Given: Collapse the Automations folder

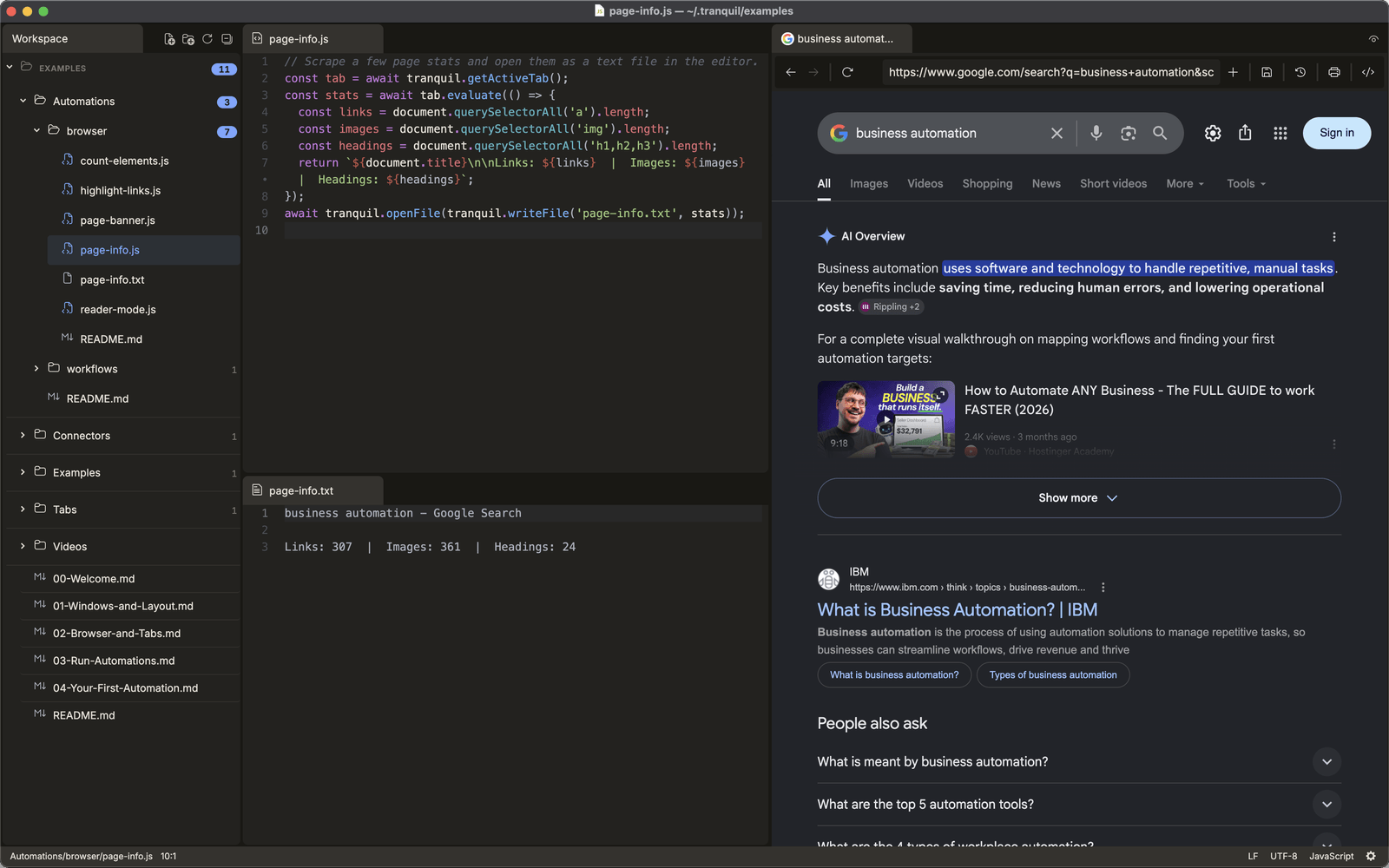Looking at the screenshot, I should tap(23, 101).
